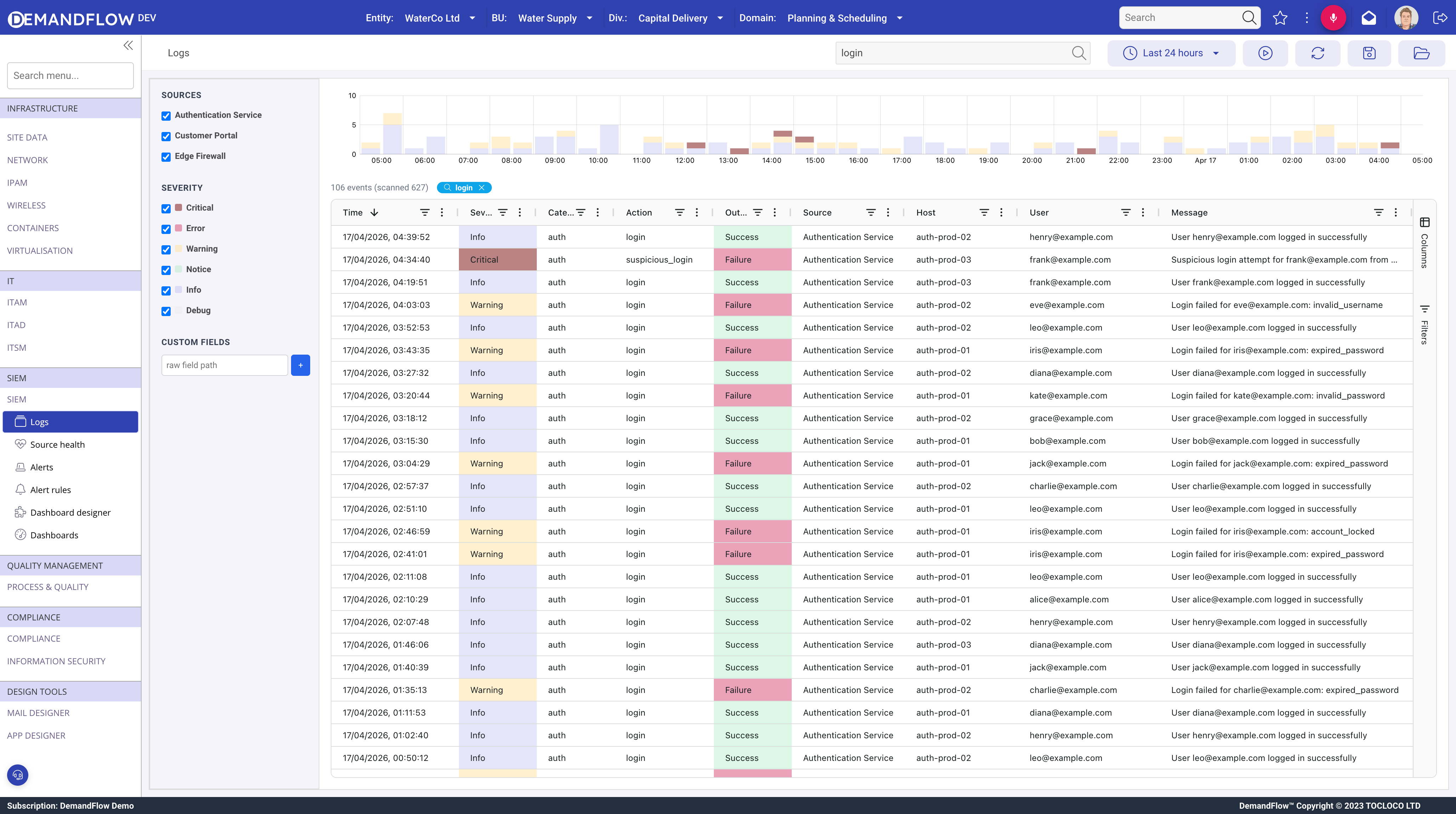1456x814 pixels.
Task: Uncheck the Edge Firewall source
Action: tap(166, 156)
